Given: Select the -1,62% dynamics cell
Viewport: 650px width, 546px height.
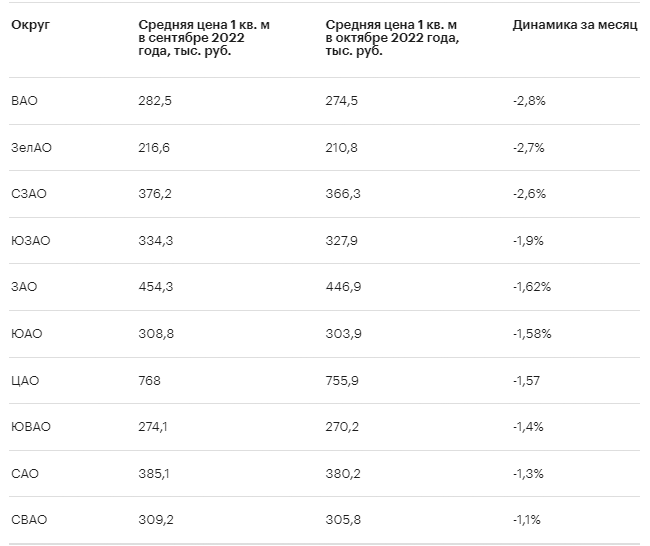Looking at the screenshot, I should coord(532,287).
